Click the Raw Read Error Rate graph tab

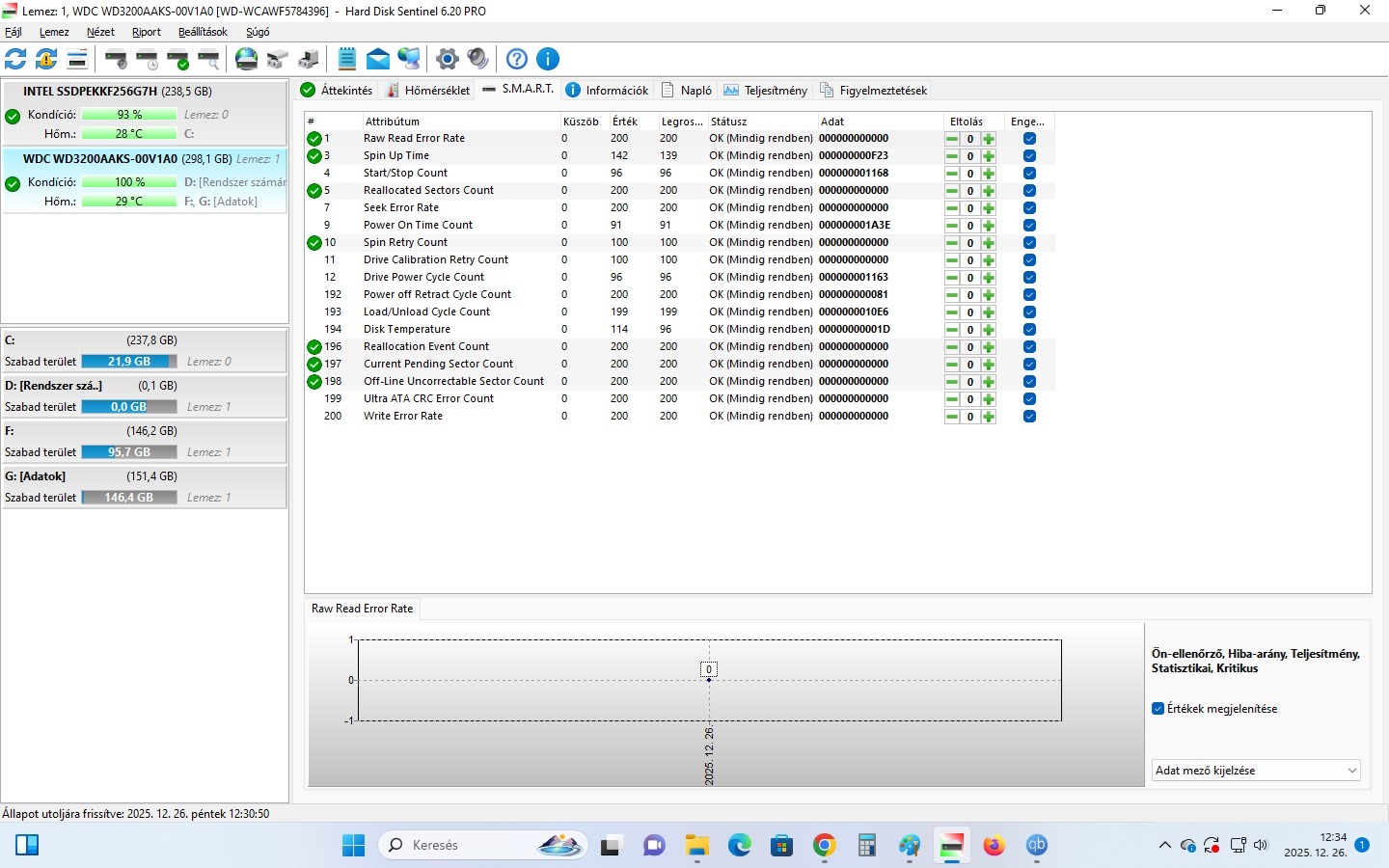point(363,609)
